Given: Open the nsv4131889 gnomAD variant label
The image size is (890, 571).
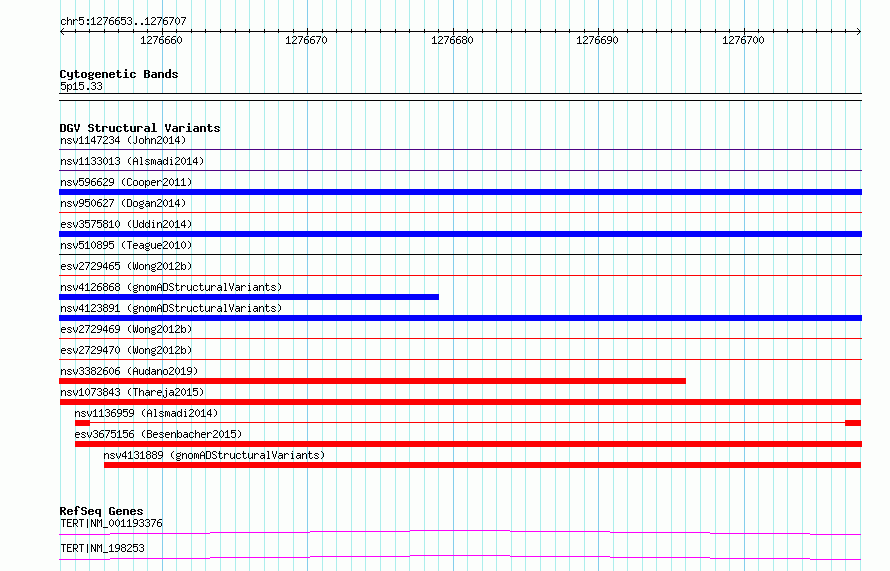Looking at the screenshot, I should [214, 455].
